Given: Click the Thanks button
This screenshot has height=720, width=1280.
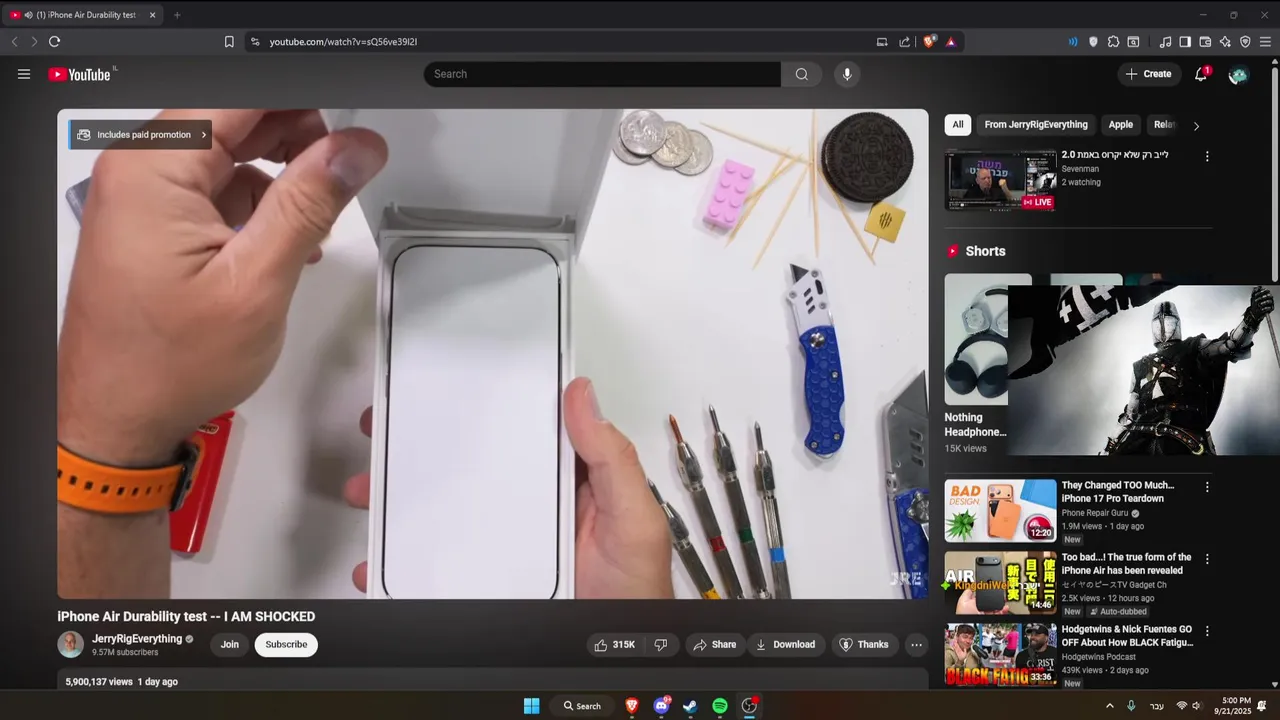Looking at the screenshot, I should coord(863,645).
